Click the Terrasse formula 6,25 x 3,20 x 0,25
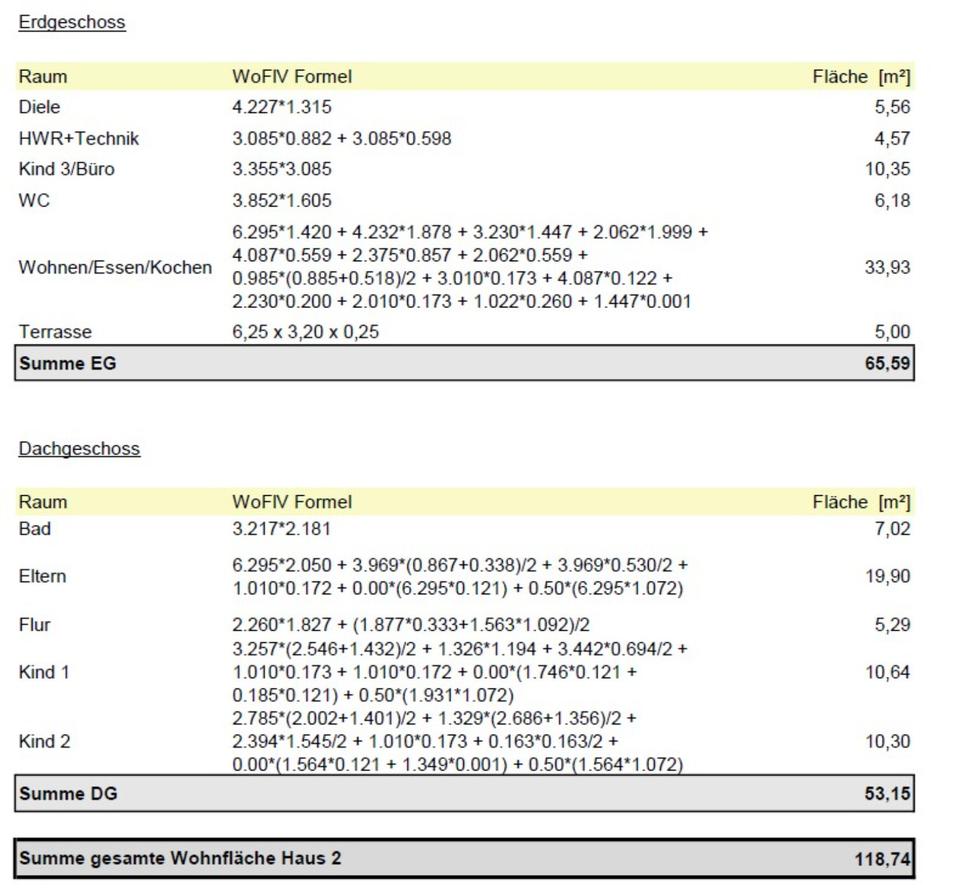The image size is (960, 895). coord(305,332)
